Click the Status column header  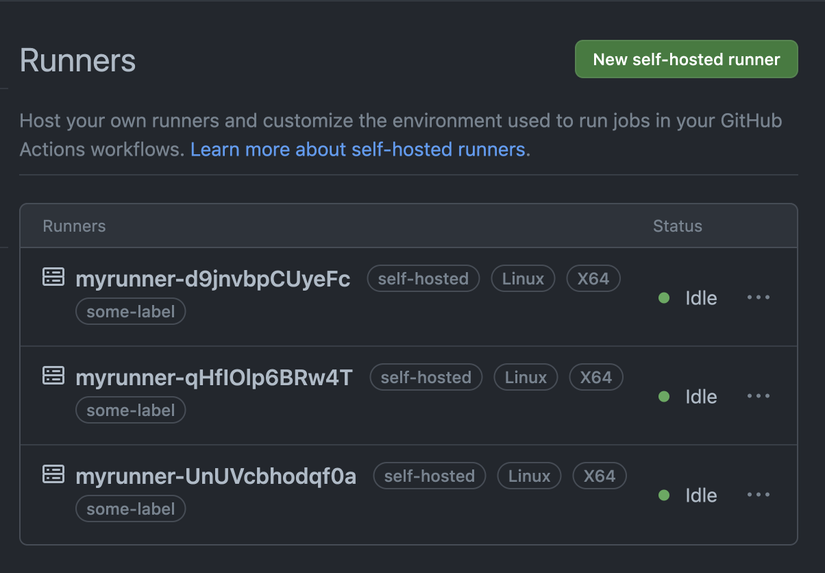(677, 226)
